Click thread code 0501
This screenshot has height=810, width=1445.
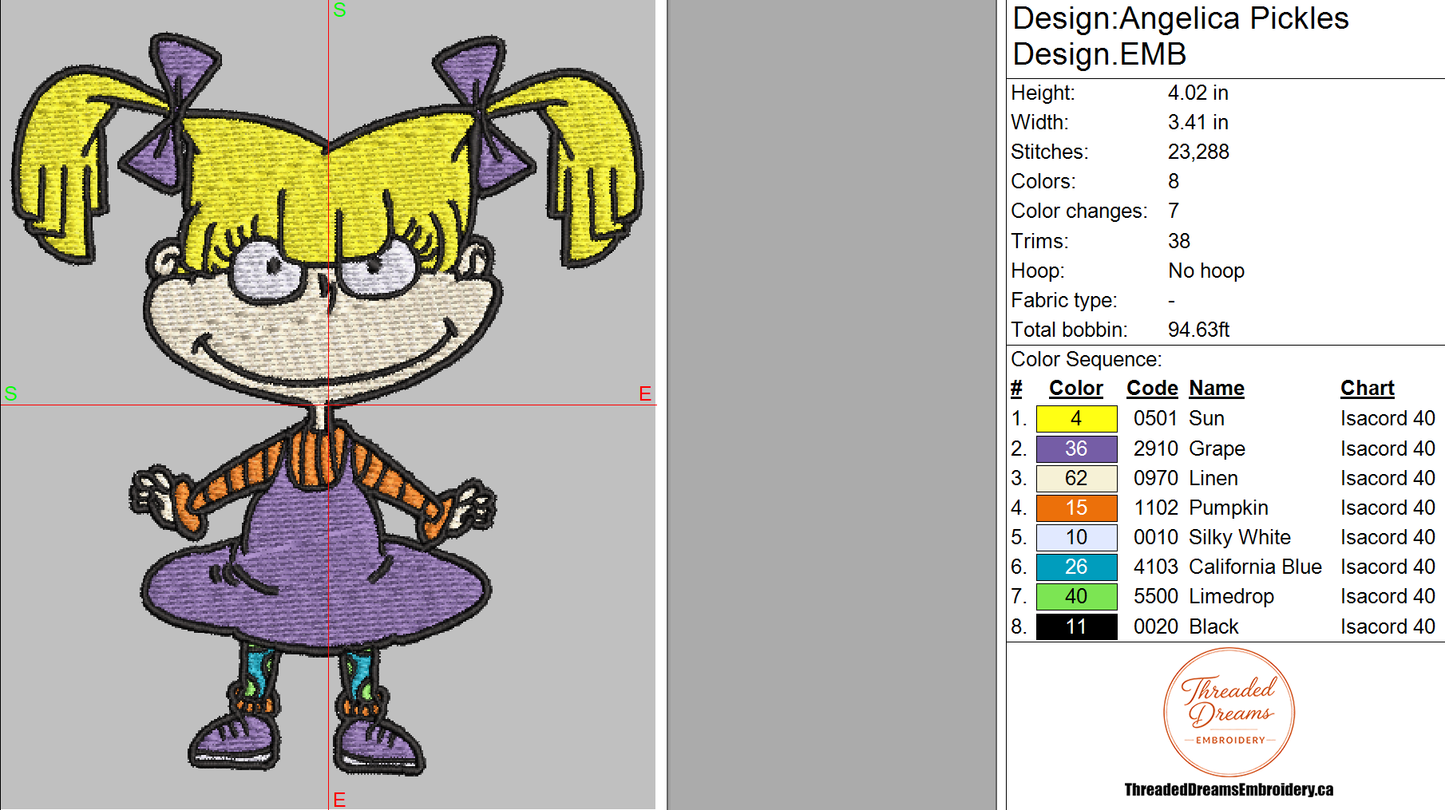pos(1156,419)
